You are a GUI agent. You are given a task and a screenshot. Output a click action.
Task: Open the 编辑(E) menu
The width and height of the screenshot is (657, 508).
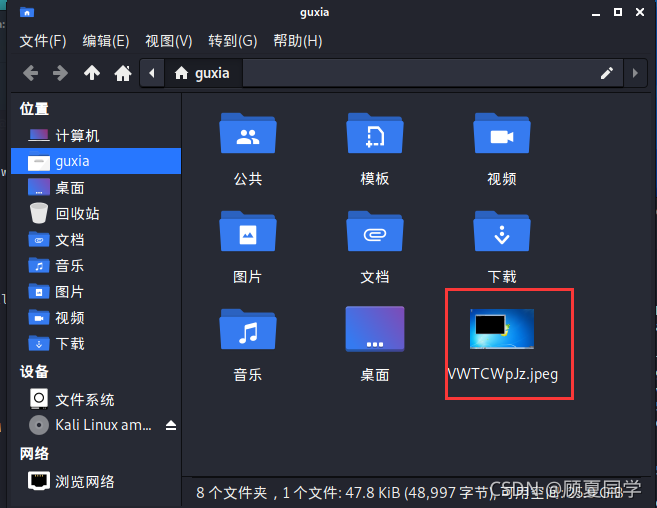pos(106,41)
